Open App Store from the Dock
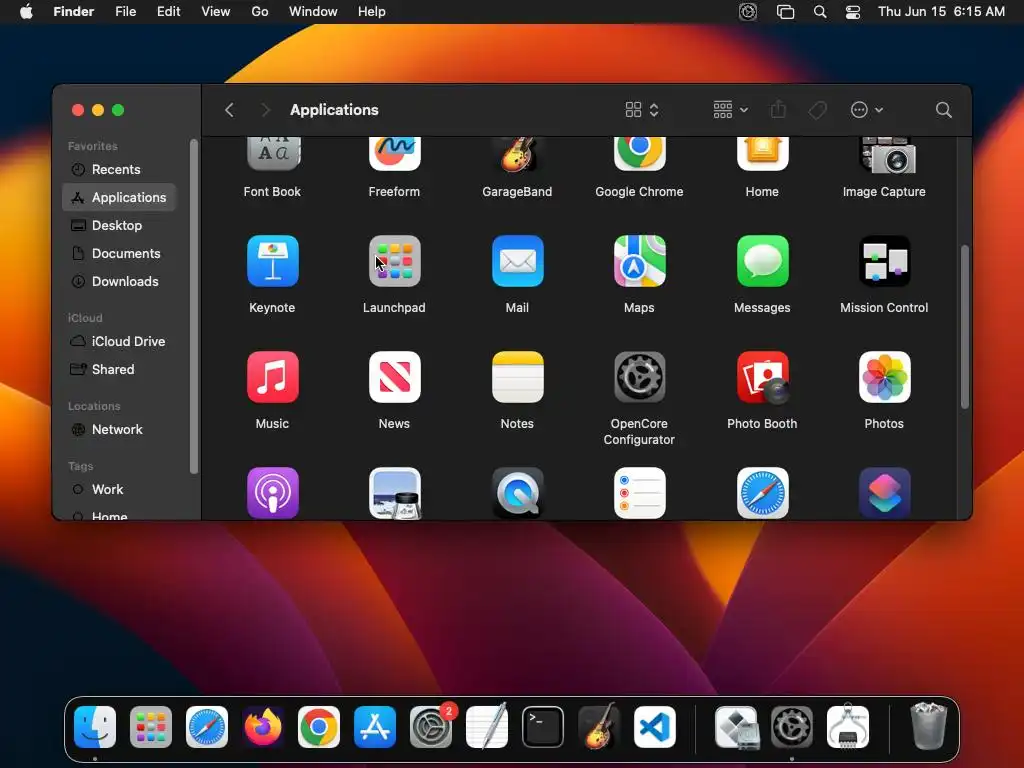This screenshot has width=1024, height=768. pos(375,727)
